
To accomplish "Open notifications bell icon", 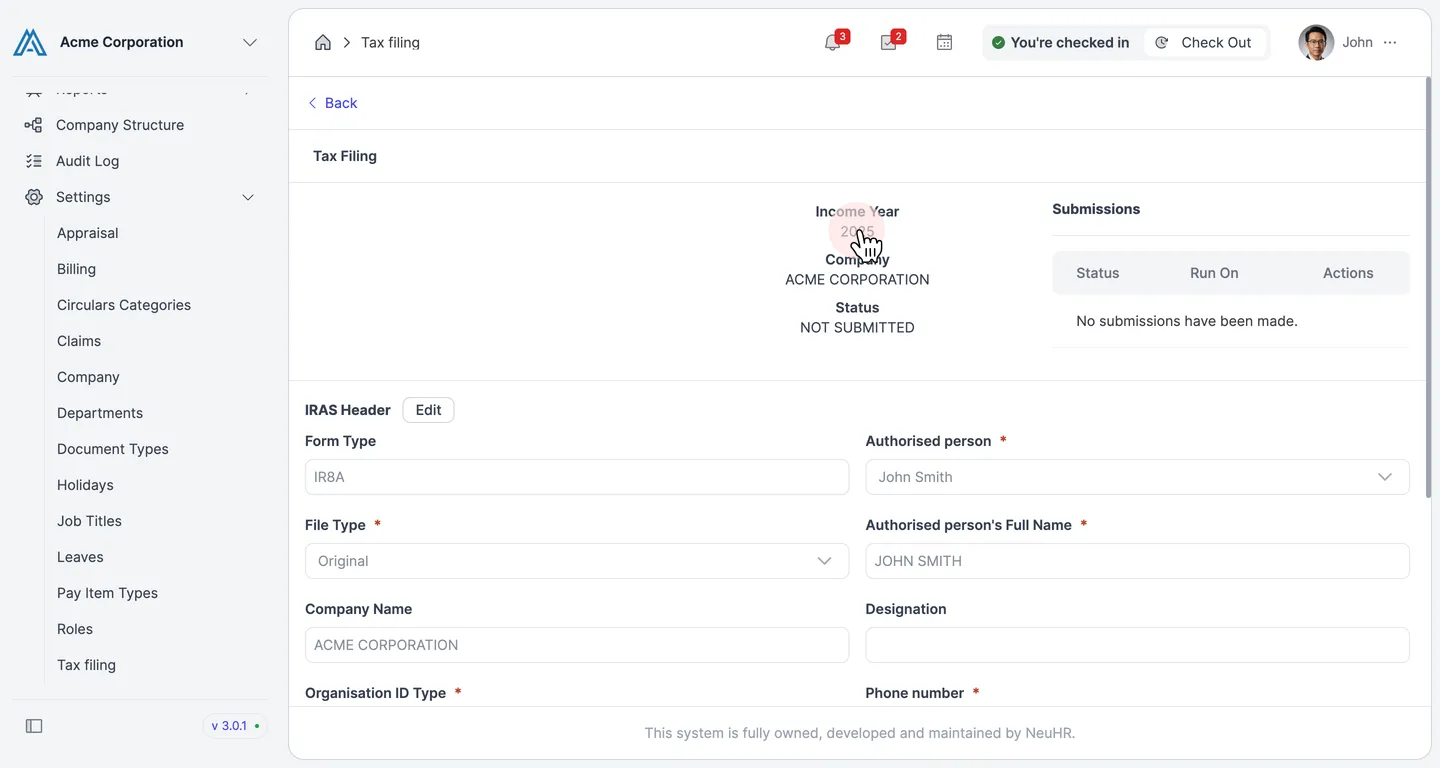I will point(833,42).
